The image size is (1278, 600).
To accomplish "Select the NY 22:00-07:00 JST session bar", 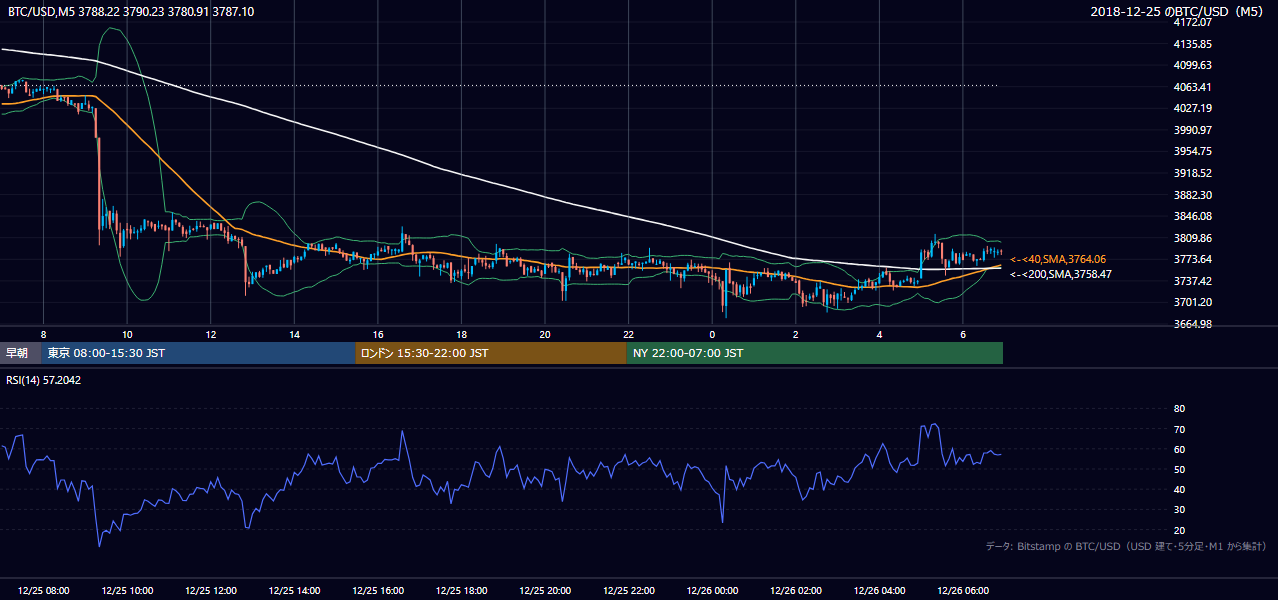I will [815, 353].
